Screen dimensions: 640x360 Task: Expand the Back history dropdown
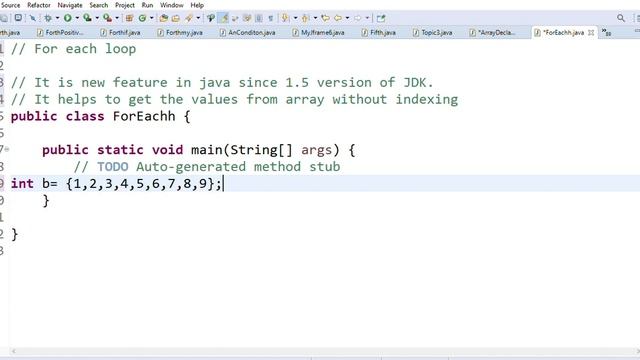tap(347, 18)
